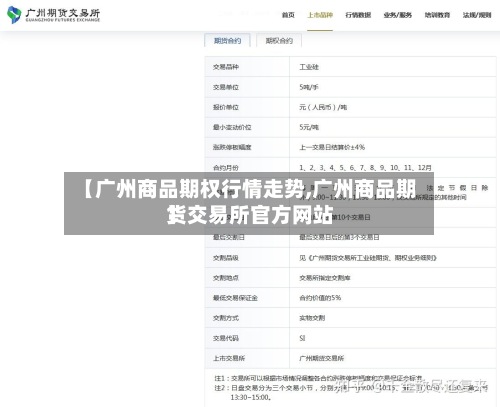
Task: Select the 1、2、3…12月 contract months value
Action: pyautogui.click(x=365, y=168)
